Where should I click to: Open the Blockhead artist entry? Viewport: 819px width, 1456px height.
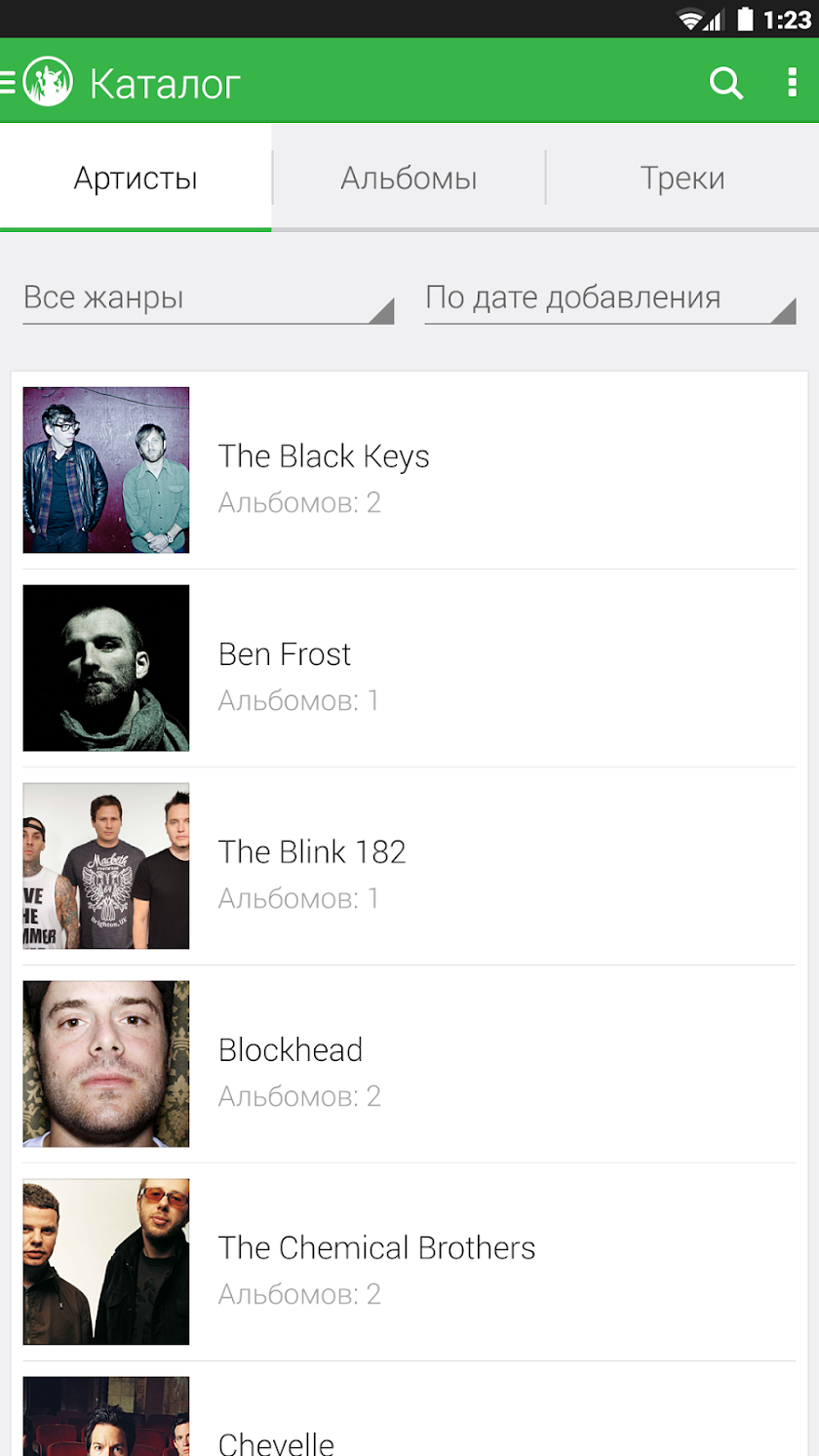[409, 1064]
